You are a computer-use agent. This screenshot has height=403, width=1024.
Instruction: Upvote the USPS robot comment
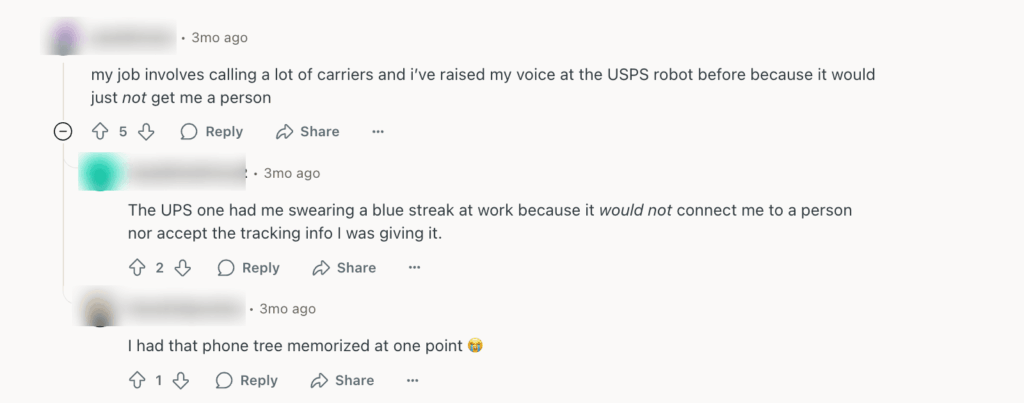(x=99, y=132)
